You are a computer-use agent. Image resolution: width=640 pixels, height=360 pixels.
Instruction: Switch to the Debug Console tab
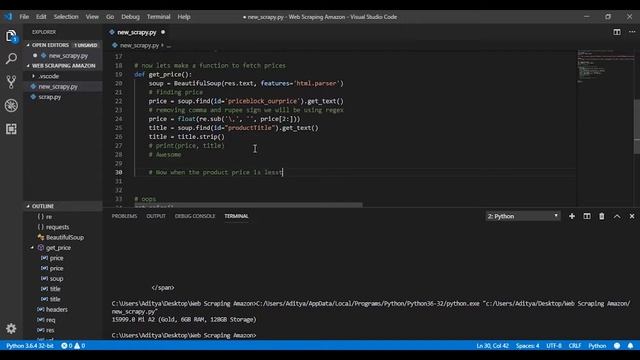pos(195,216)
